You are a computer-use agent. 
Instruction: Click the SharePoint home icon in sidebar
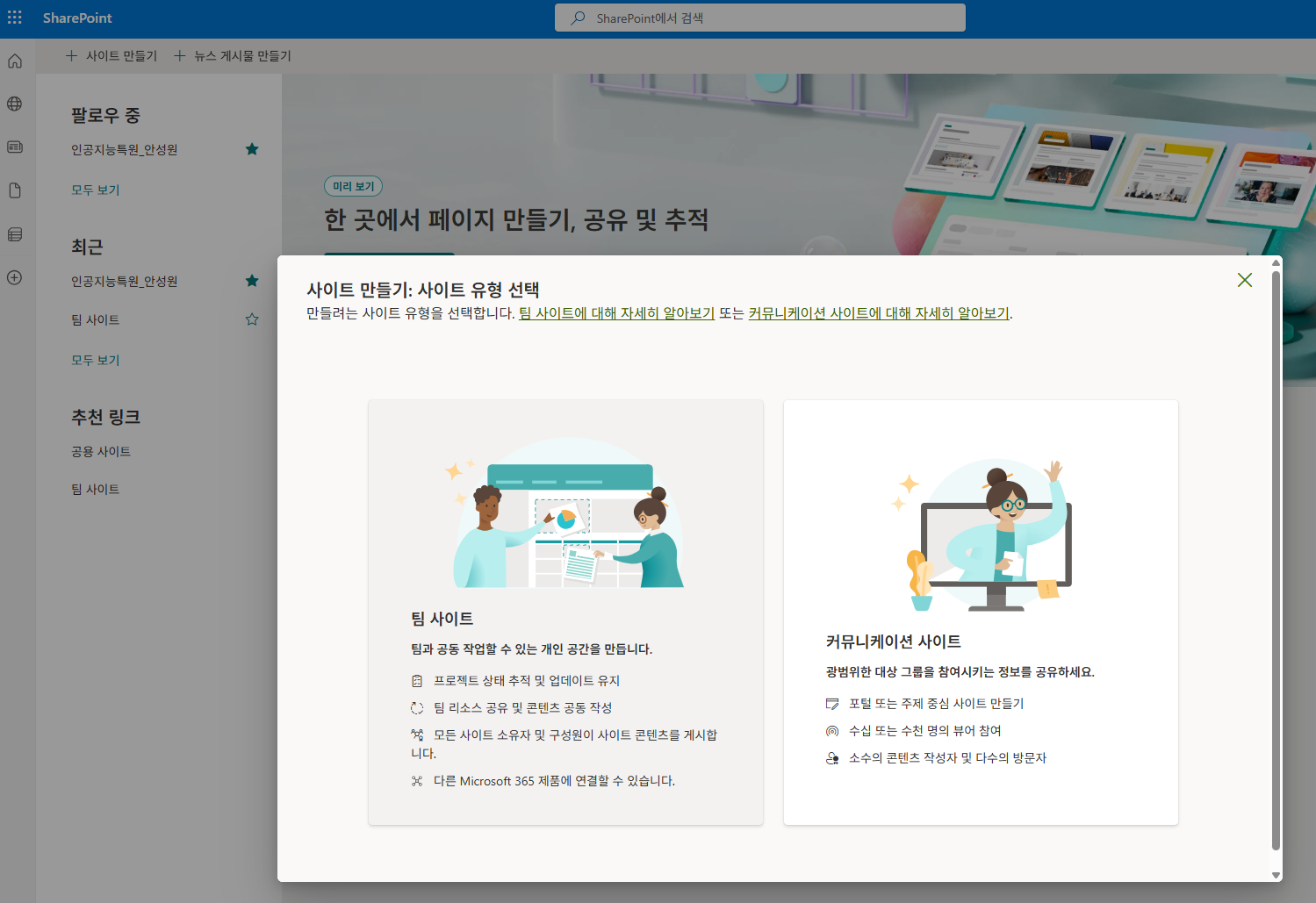[15, 61]
